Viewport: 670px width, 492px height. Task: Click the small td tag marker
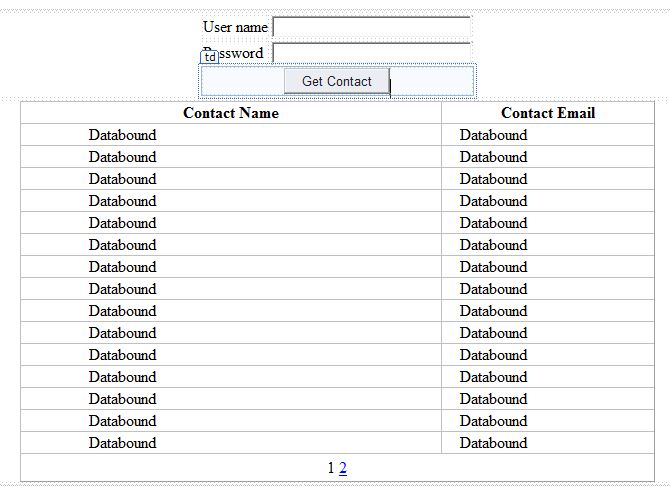pos(210,57)
